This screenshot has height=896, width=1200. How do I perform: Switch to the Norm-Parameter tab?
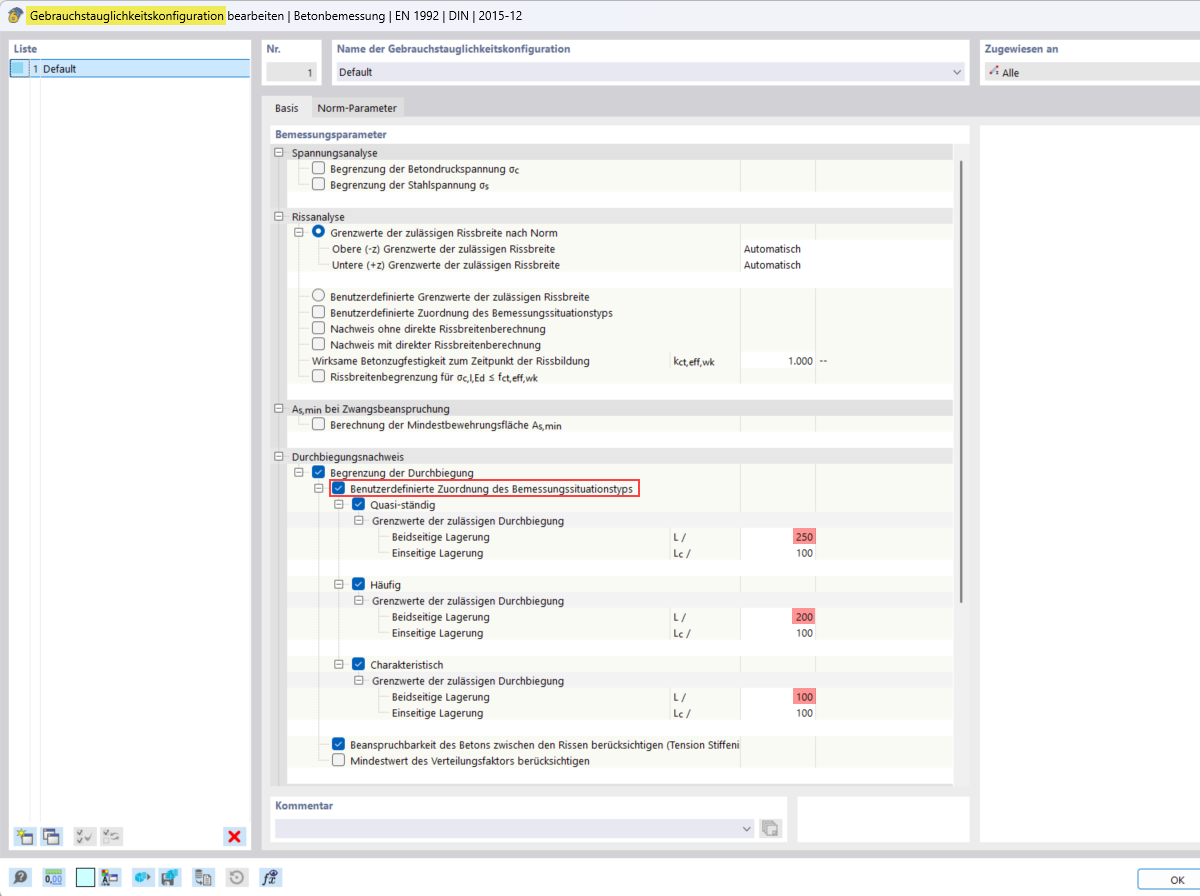point(357,108)
